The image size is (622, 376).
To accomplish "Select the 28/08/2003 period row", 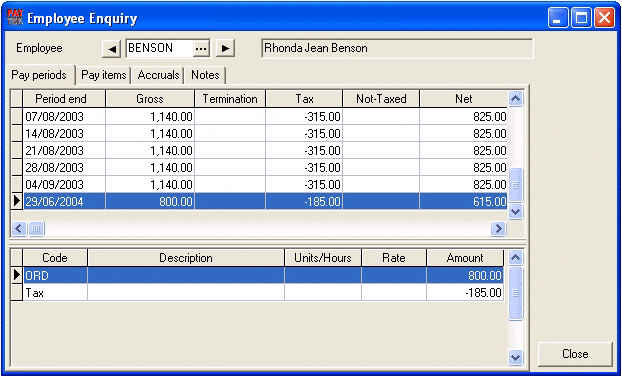I will pyautogui.click(x=259, y=168).
